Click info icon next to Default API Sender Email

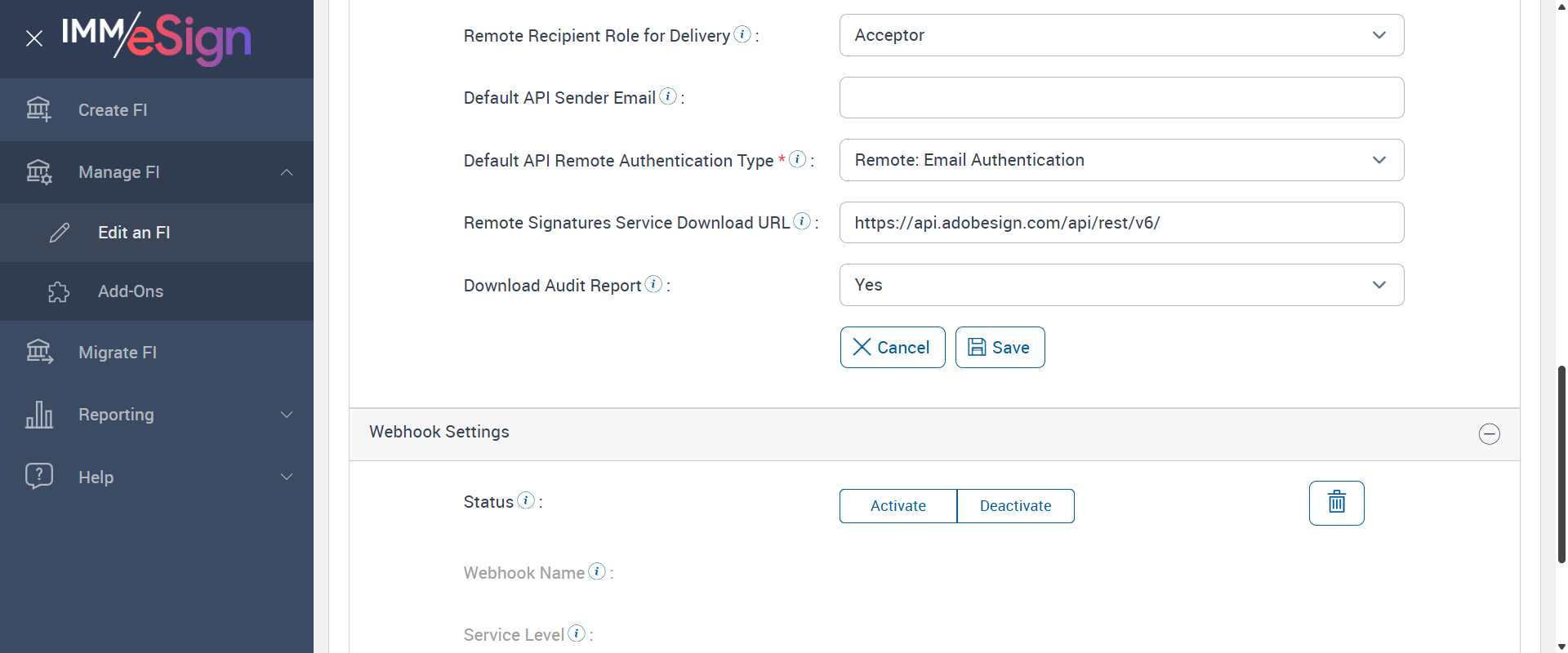coord(668,96)
